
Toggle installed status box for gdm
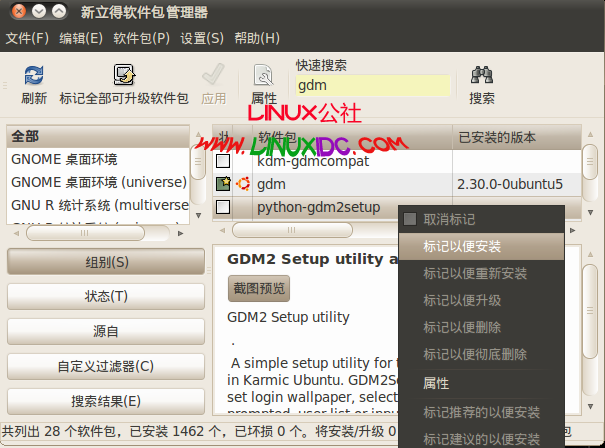click(x=223, y=184)
